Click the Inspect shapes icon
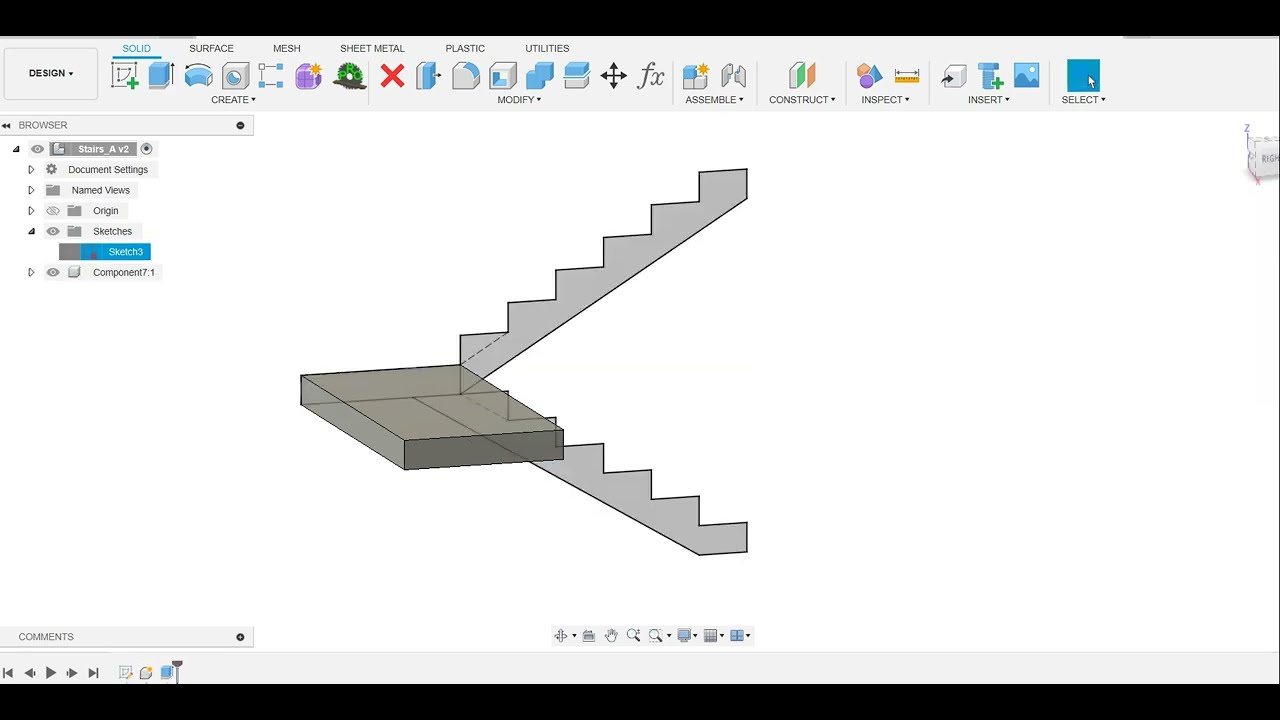The height and width of the screenshot is (720, 1280). tap(869, 76)
